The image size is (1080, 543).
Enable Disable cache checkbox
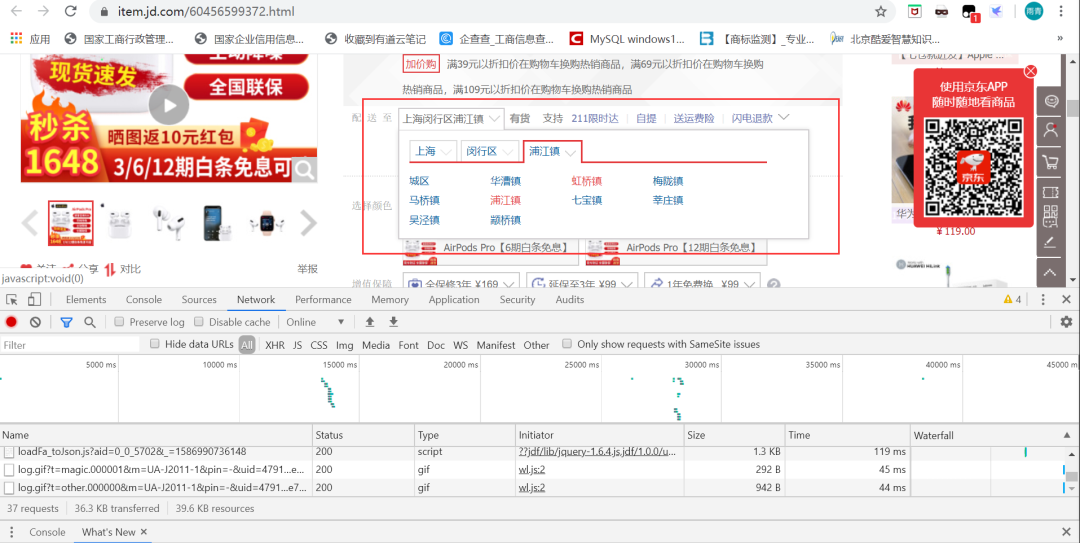199,322
